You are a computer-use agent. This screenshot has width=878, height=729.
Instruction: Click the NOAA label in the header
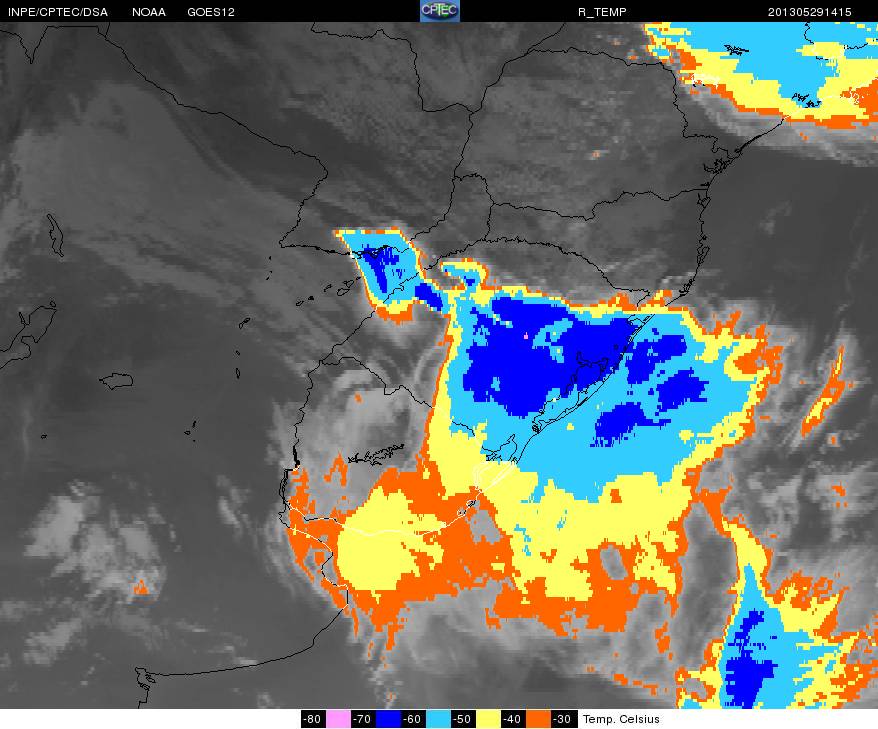[148, 12]
